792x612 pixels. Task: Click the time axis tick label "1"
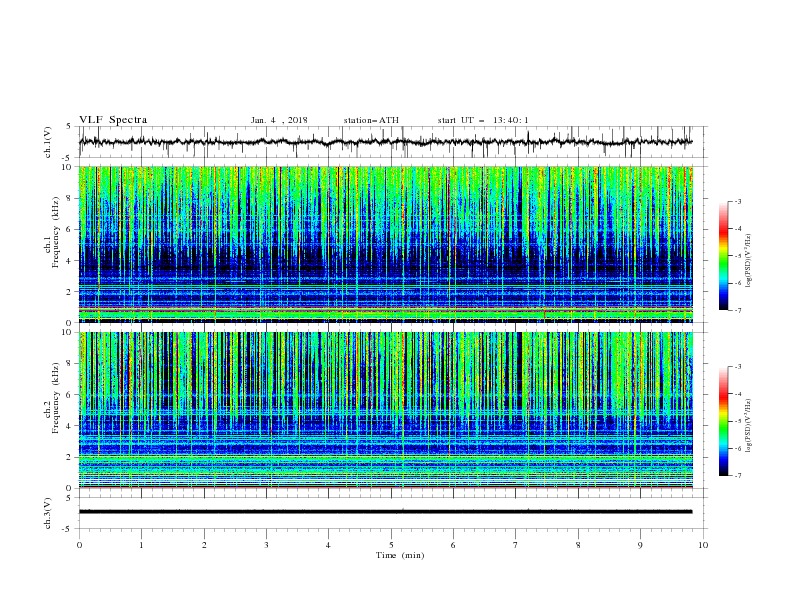click(141, 545)
